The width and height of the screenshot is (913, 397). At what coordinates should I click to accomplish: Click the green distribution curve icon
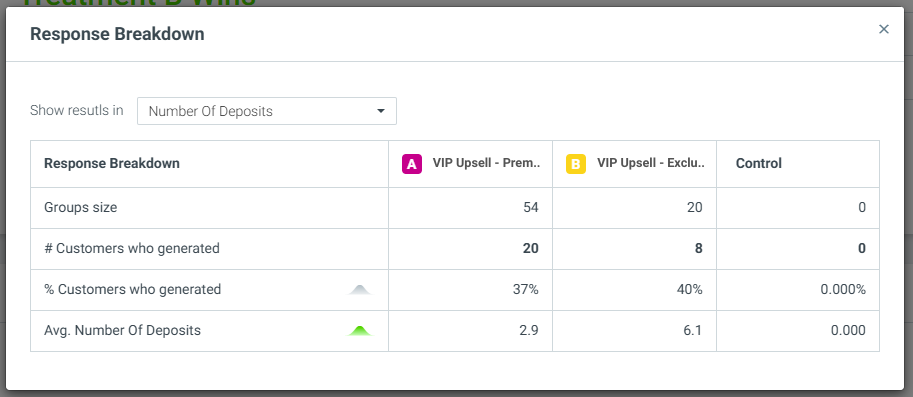point(359,331)
